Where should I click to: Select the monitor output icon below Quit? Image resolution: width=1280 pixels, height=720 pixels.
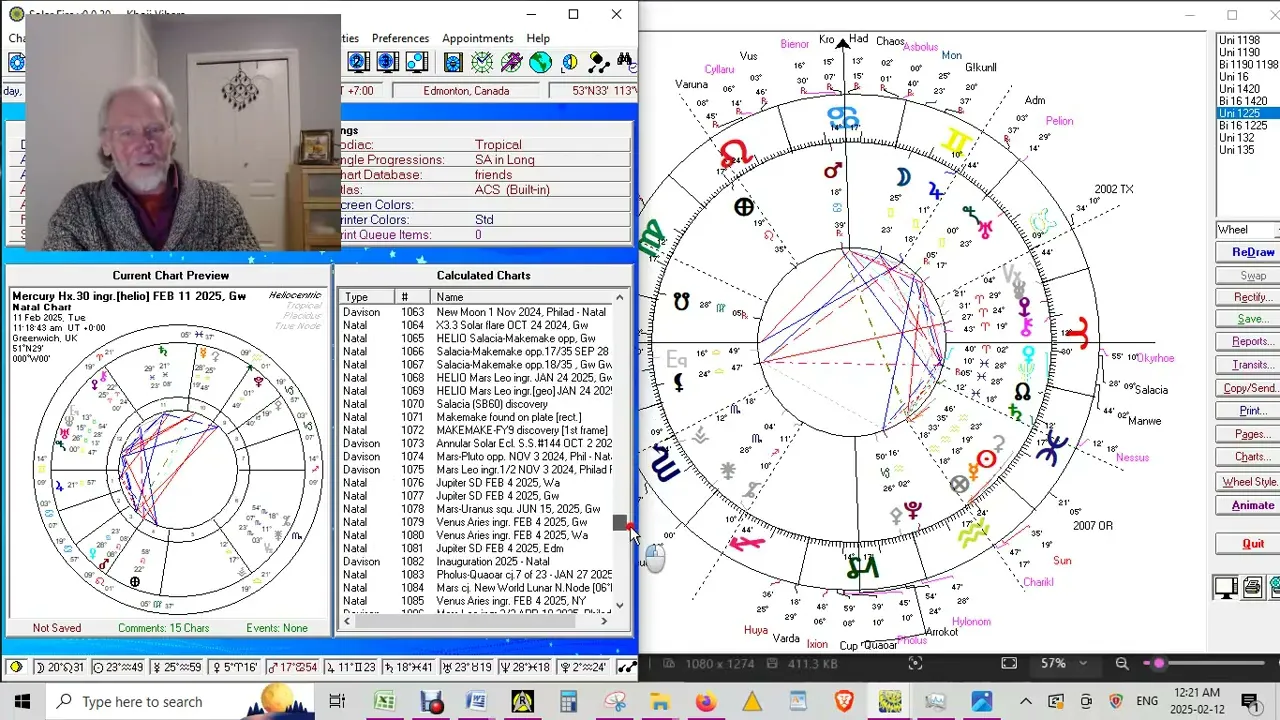1226,588
